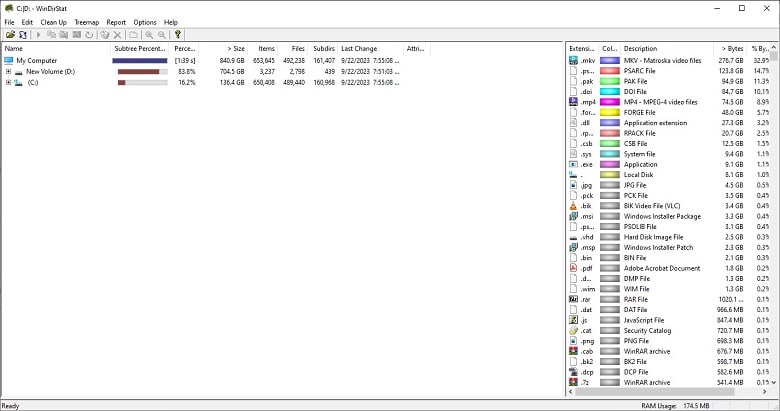Click the extension list vertical scrollbar
This screenshot has width=780, height=411.
(x=774, y=214)
